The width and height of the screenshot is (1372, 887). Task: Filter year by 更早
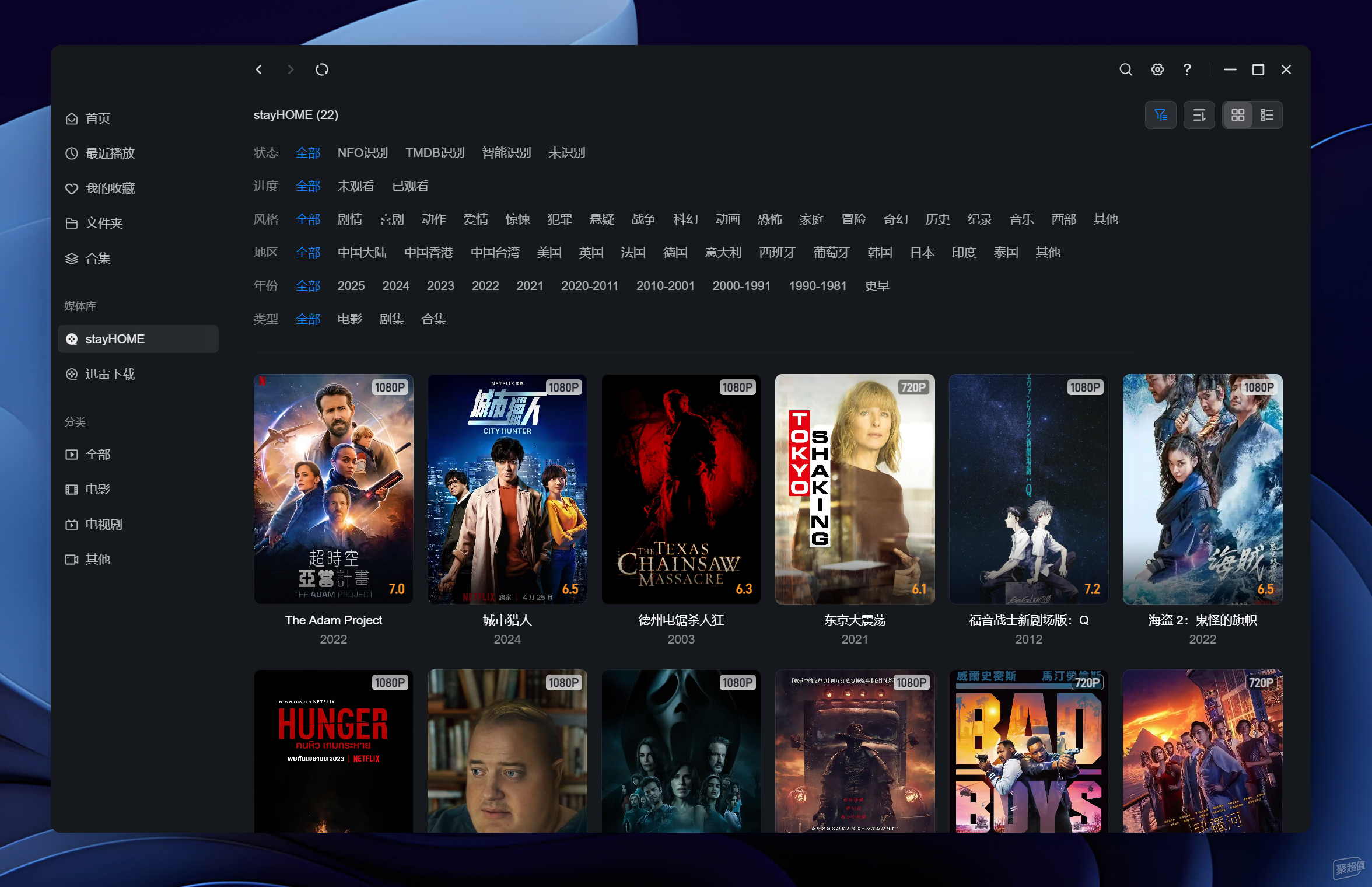tap(877, 286)
